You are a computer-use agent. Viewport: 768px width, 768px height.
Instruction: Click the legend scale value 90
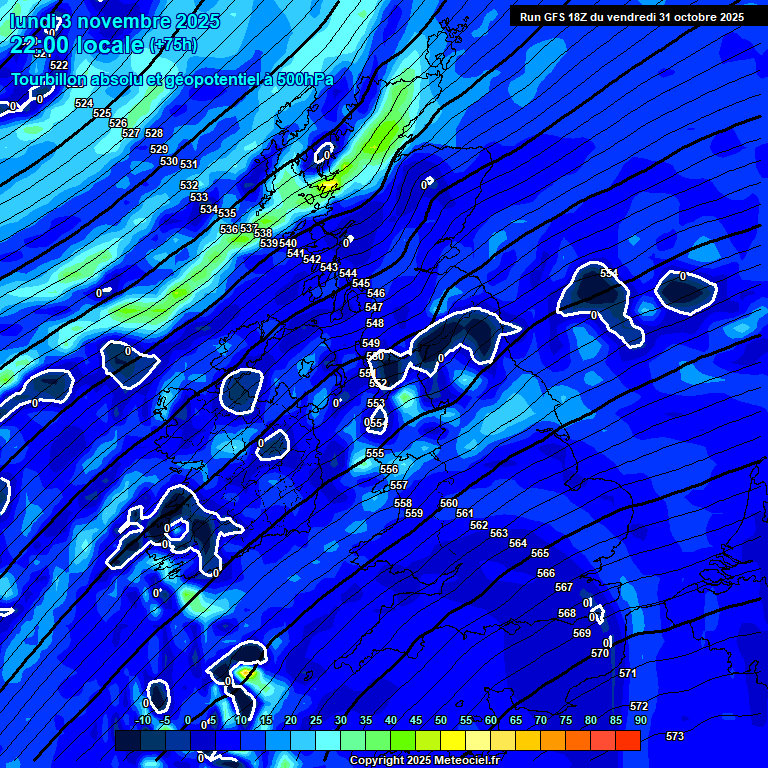point(640,721)
